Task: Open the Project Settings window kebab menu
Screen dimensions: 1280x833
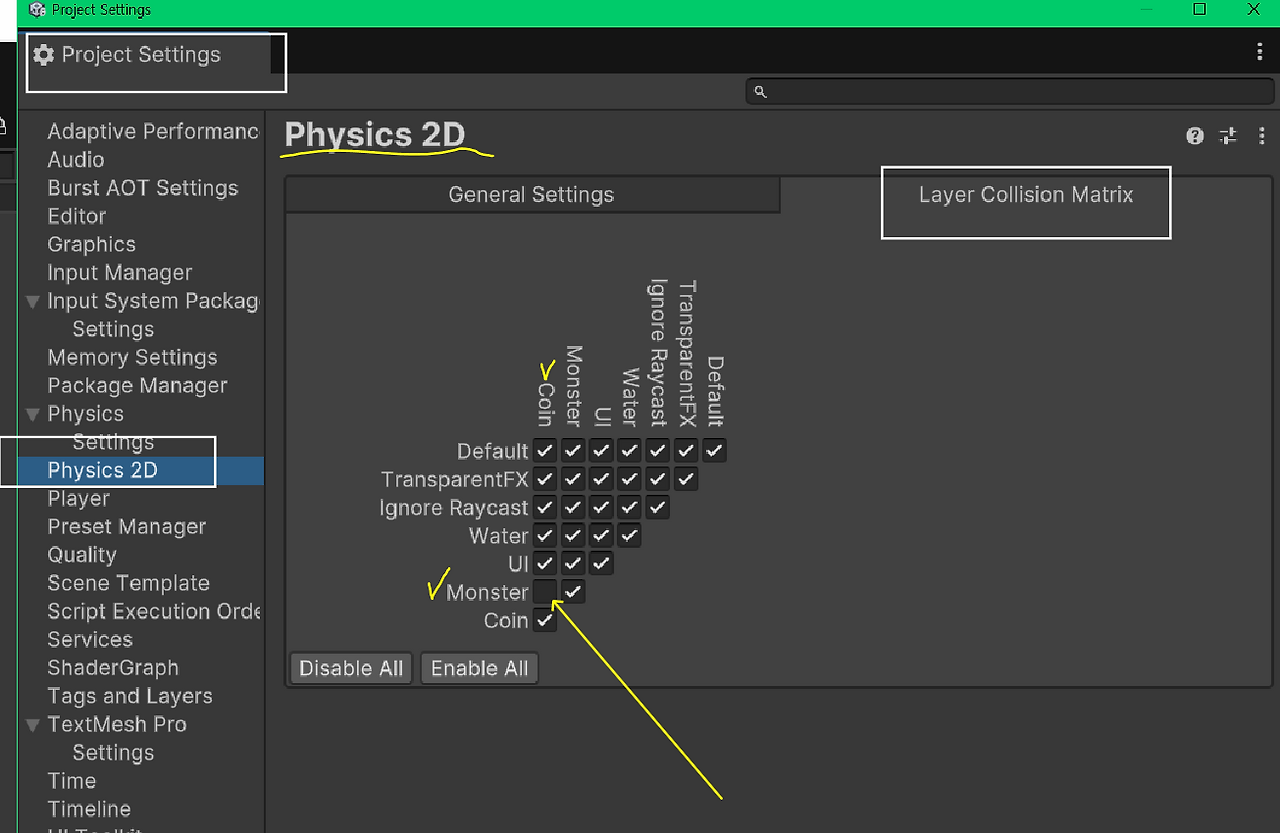Action: 1260,53
